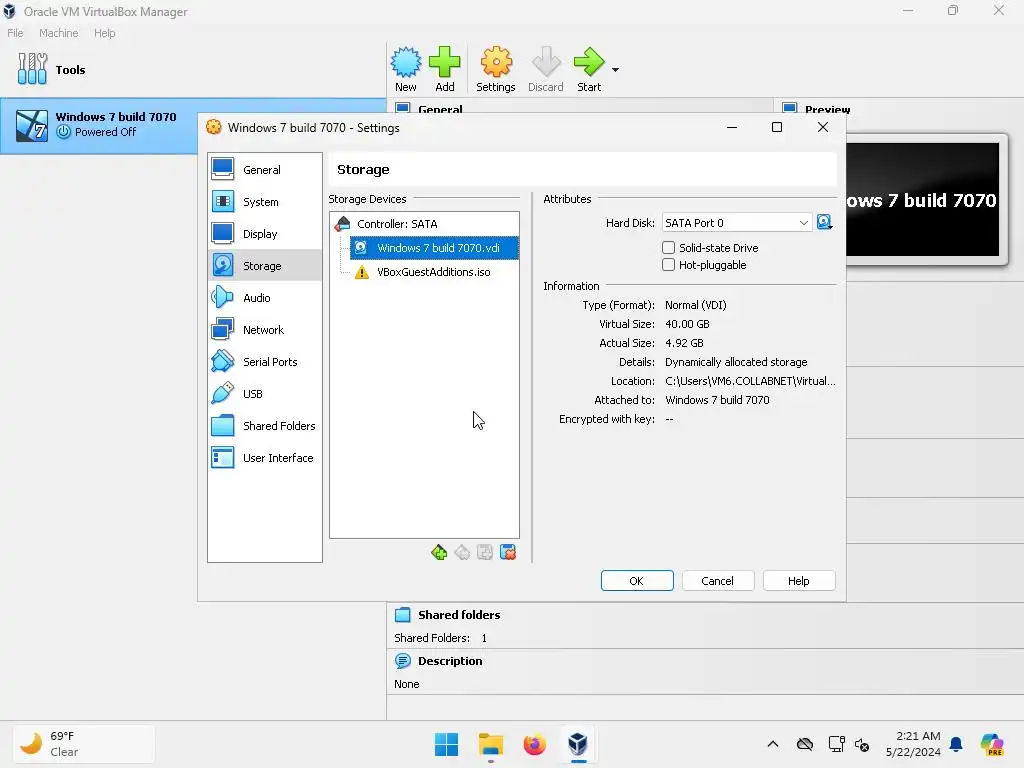Click the Help button in Settings dialog

pos(799,581)
